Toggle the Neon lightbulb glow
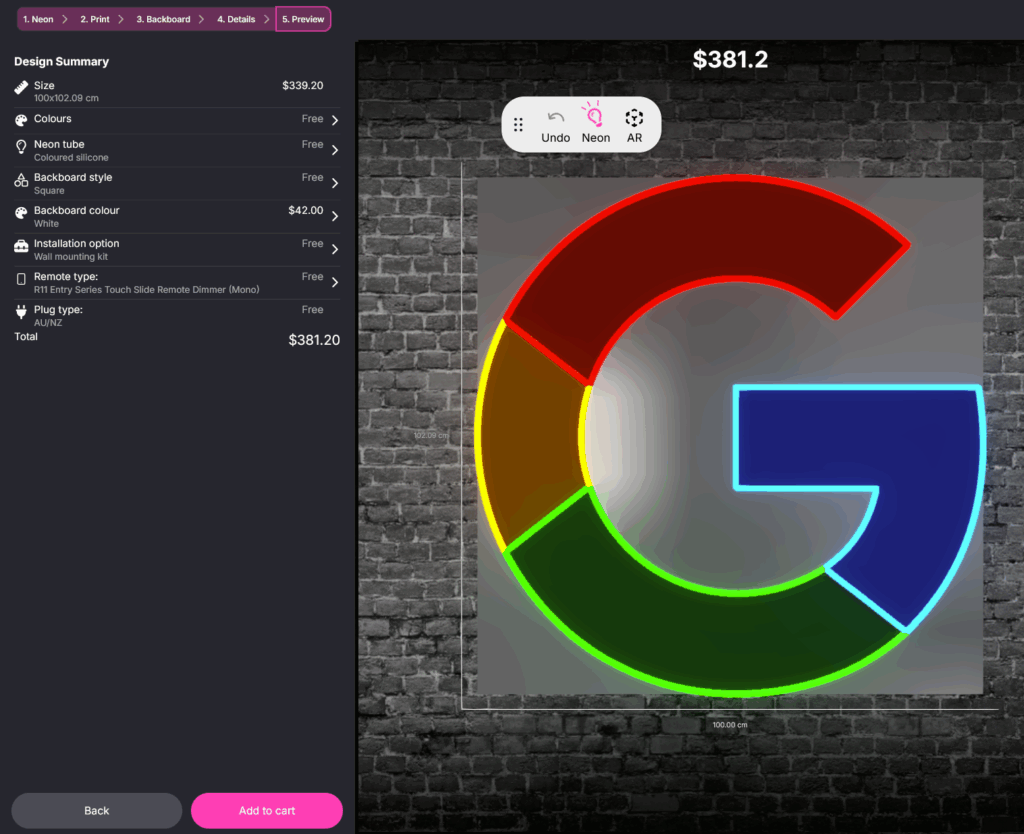 pyautogui.click(x=595, y=116)
